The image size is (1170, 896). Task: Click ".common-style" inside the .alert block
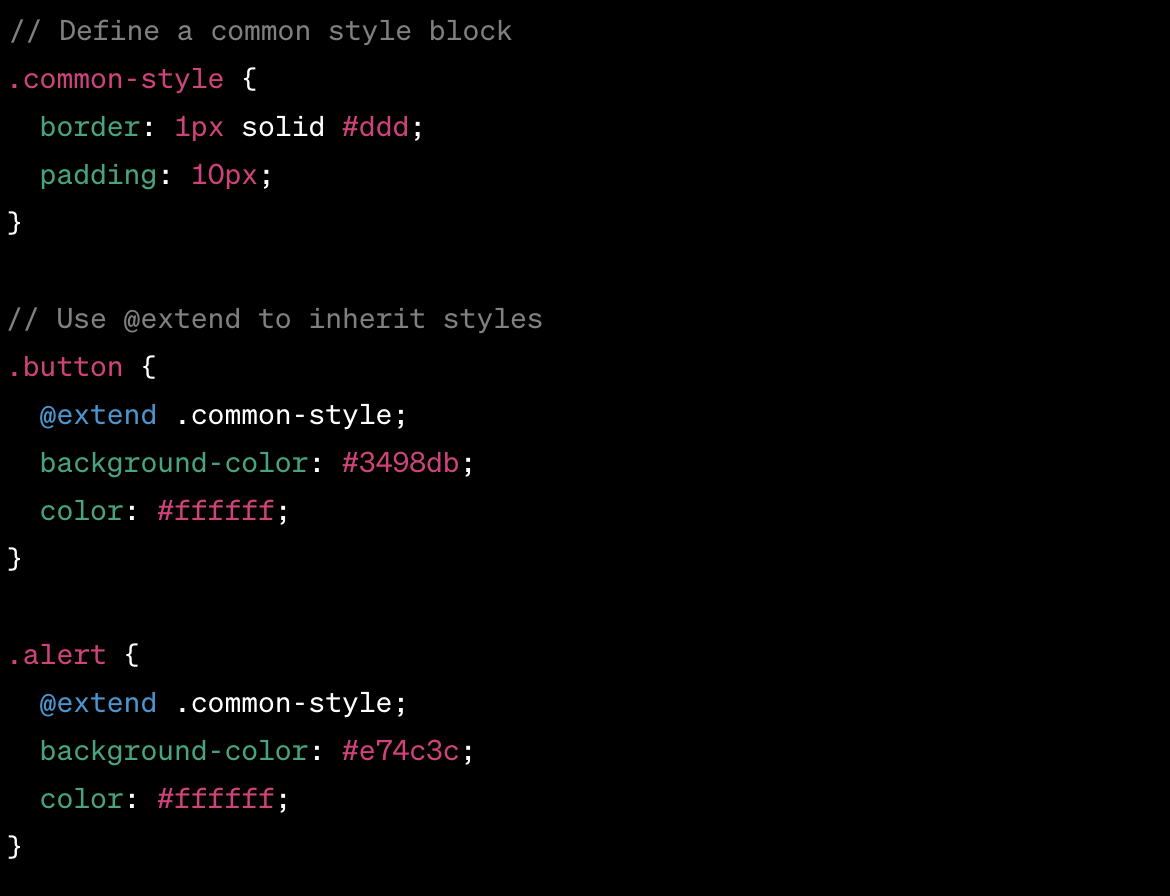[x=284, y=703]
